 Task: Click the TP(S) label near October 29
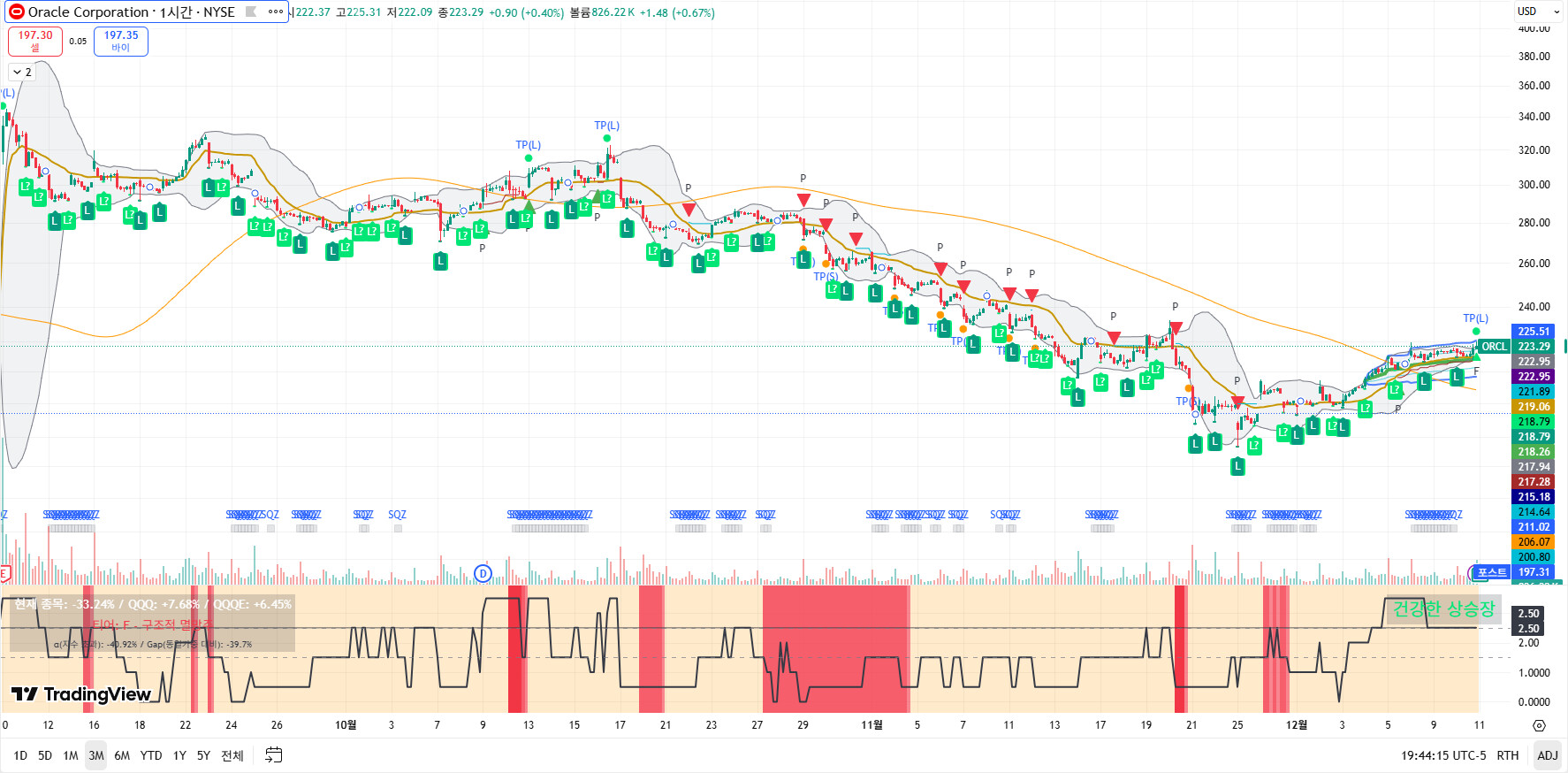826,277
